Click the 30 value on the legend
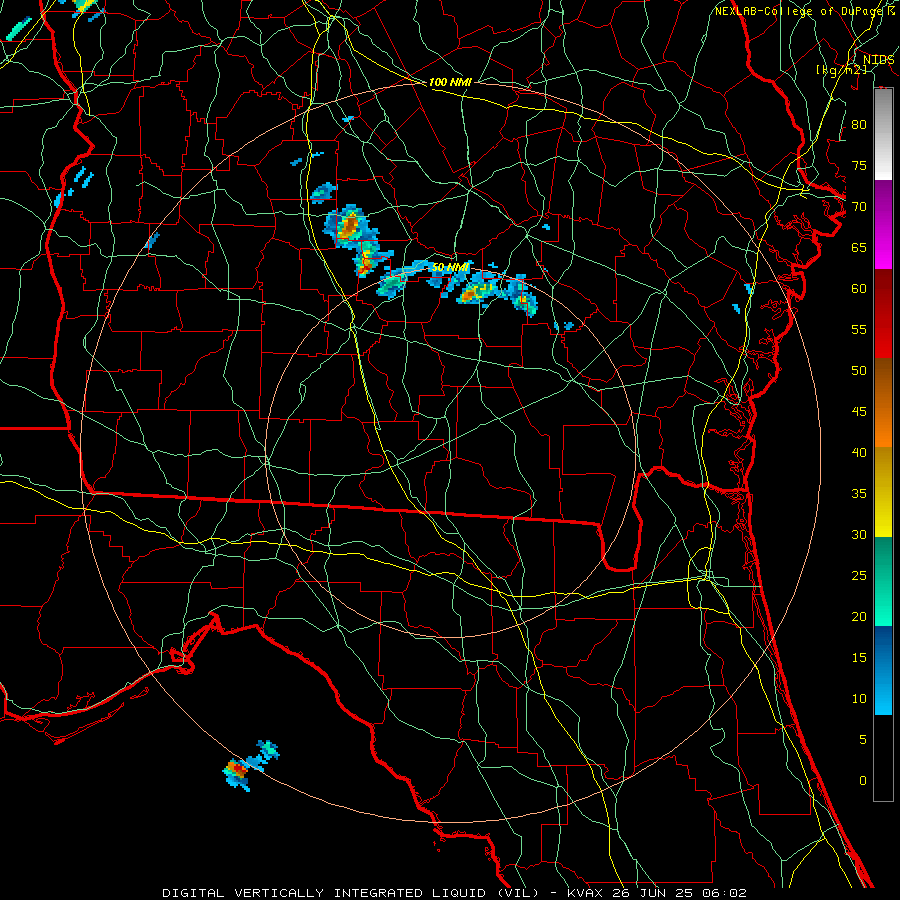The height and width of the screenshot is (900, 900). coord(859,534)
